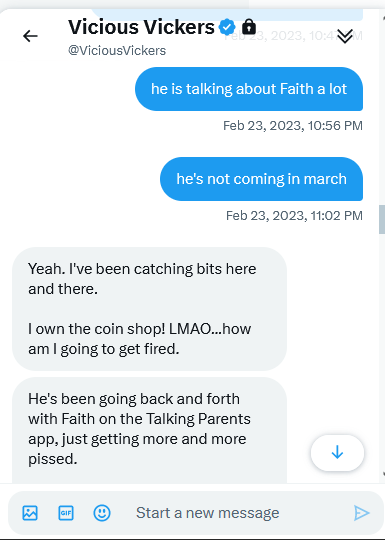Click the blue verified badge

227,27
